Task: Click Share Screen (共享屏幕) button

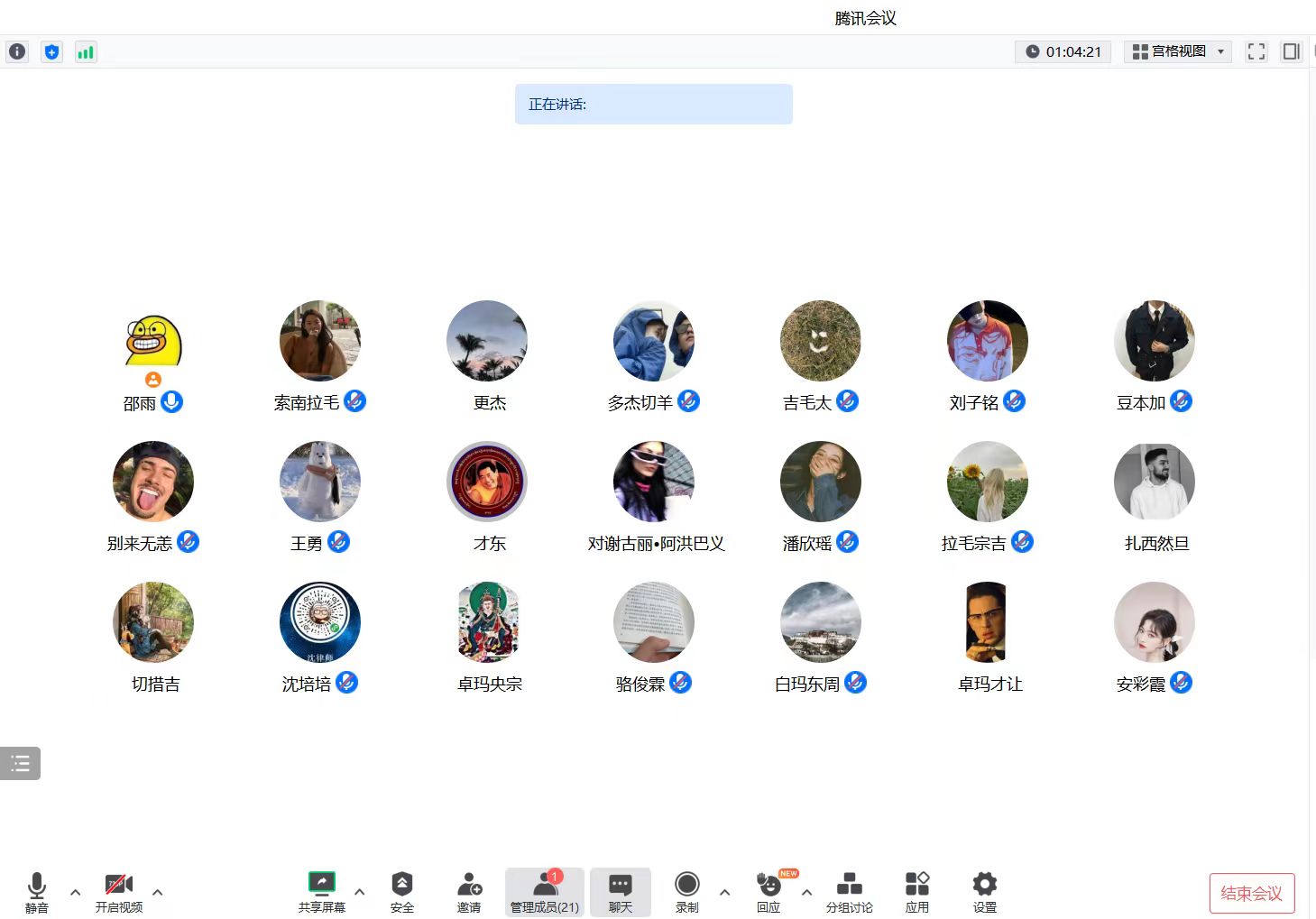Action: pyautogui.click(x=322, y=892)
